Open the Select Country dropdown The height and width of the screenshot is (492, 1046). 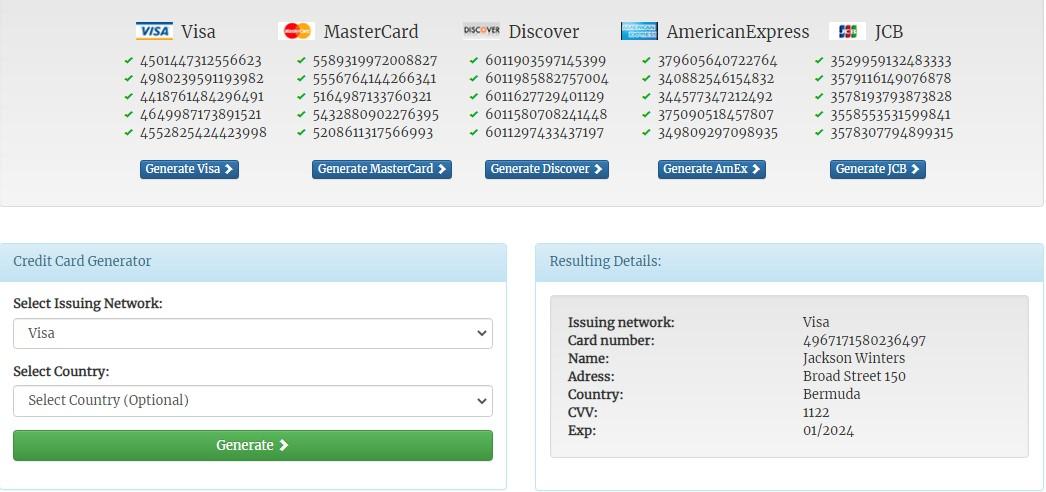click(253, 401)
